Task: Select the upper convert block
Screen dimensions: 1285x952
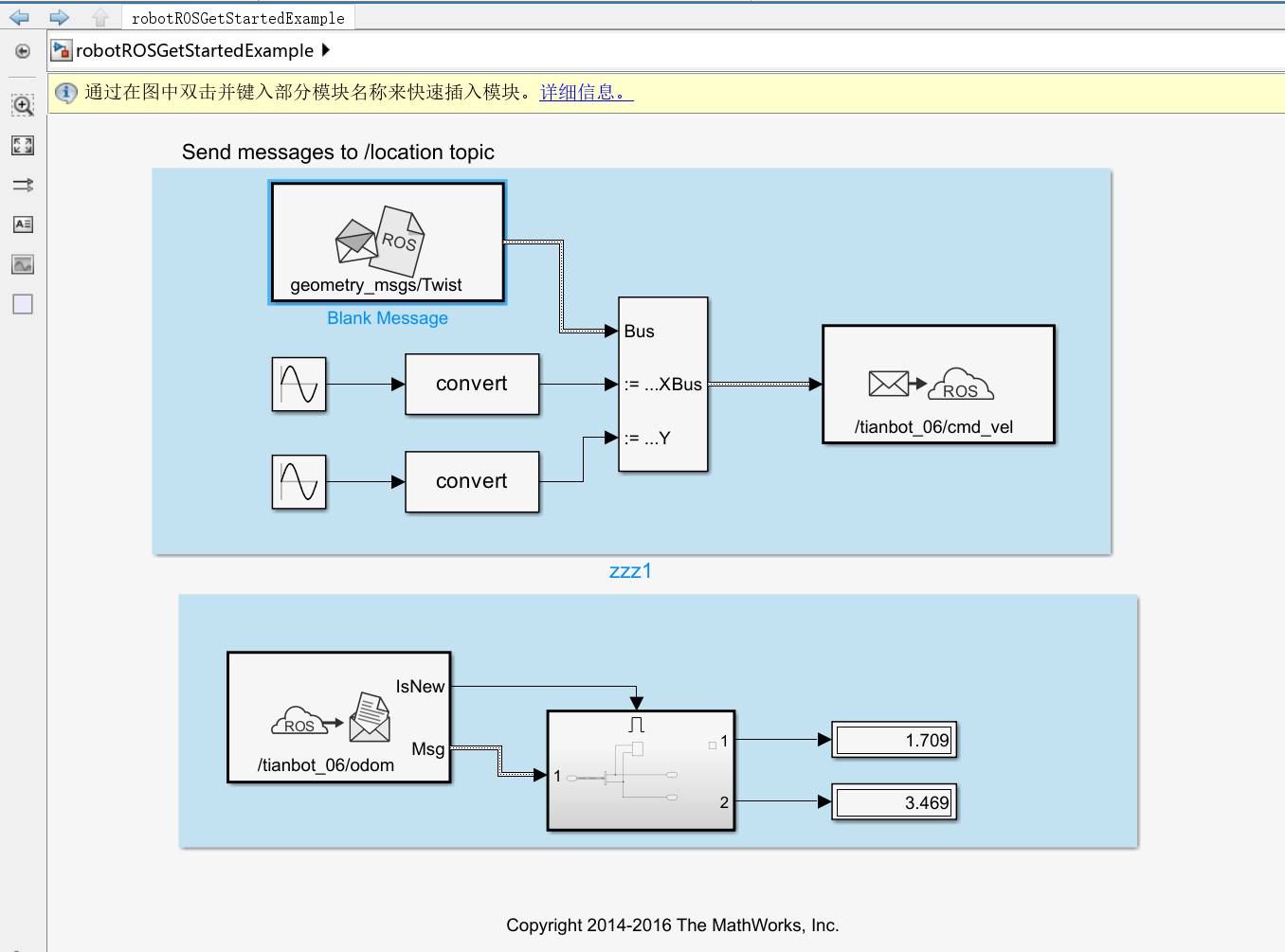Action: pos(472,385)
